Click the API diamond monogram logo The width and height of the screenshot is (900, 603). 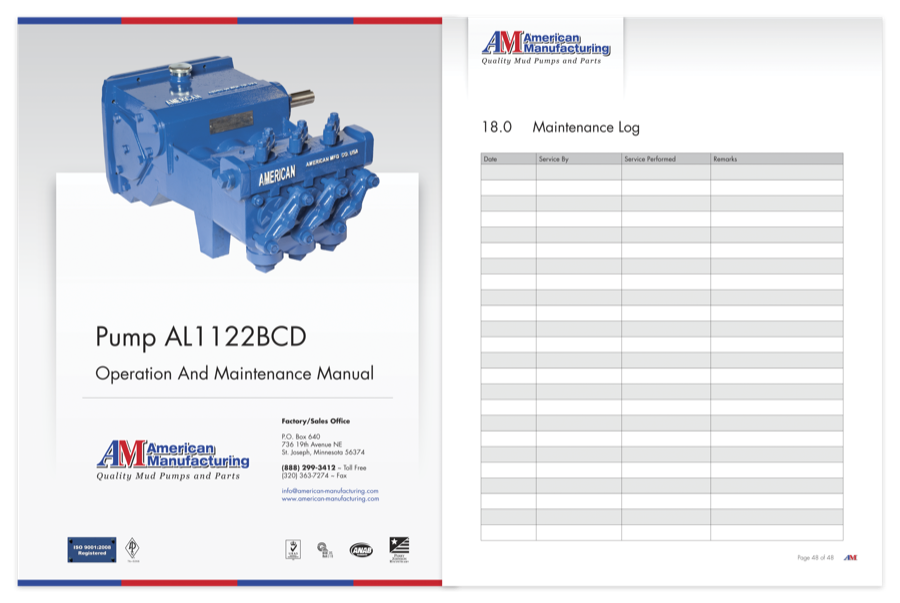coord(133,549)
